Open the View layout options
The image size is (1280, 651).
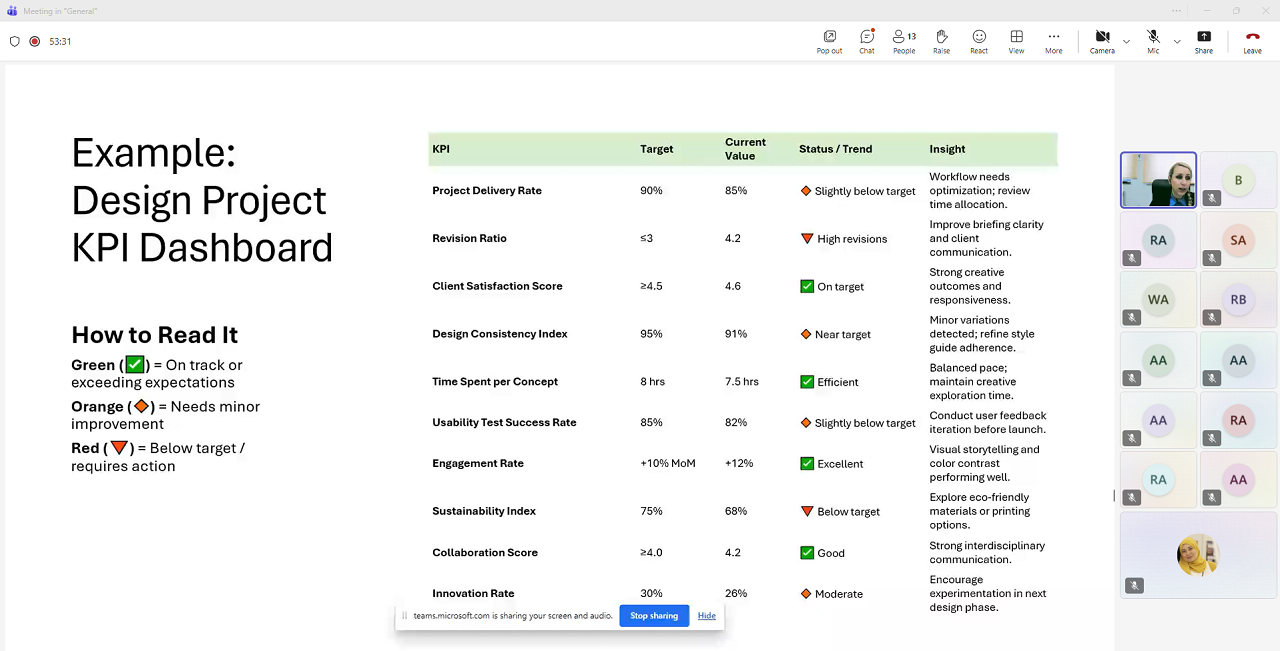(x=1016, y=41)
